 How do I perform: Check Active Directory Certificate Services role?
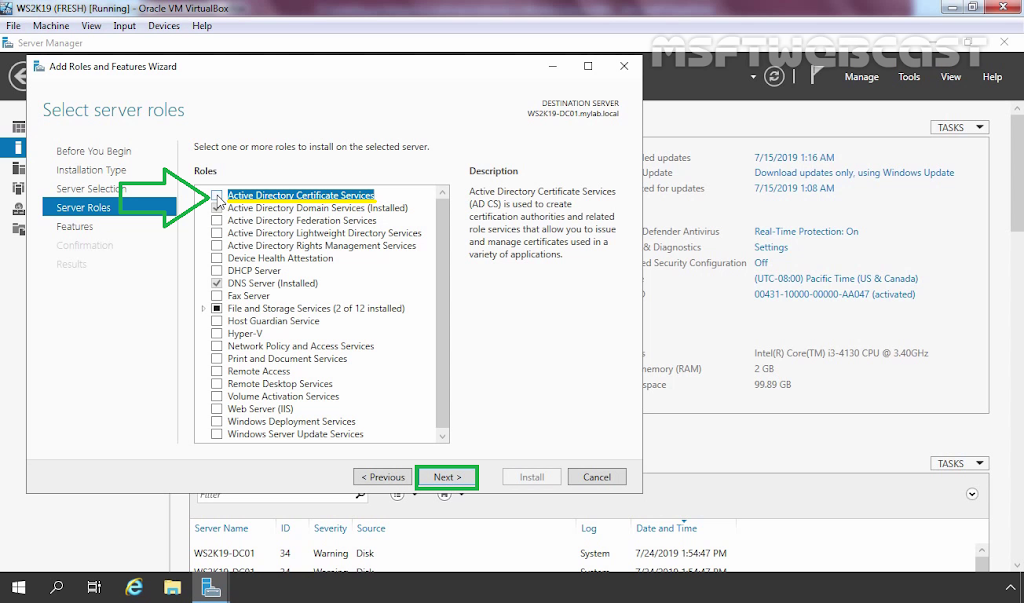[x=217, y=195]
